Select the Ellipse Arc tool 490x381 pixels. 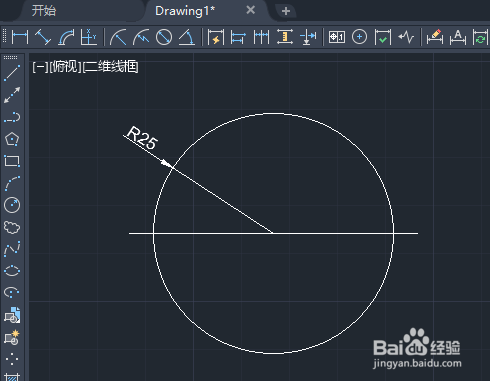coord(12,292)
